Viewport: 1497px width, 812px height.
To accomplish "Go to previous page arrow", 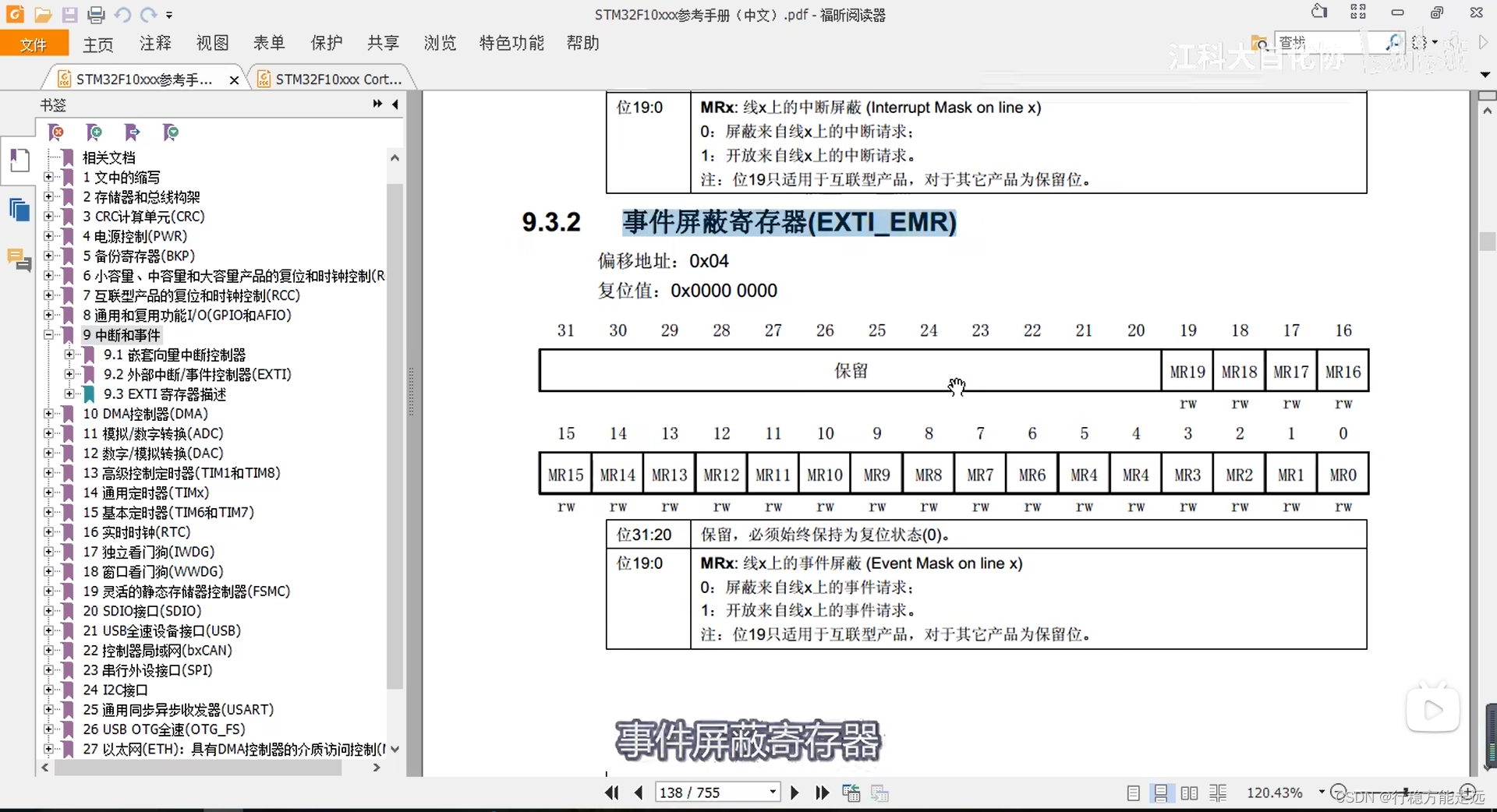I will [639, 793].
